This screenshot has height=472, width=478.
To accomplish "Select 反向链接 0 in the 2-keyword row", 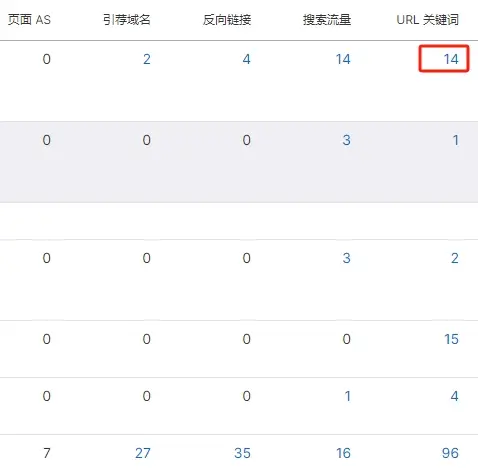I will coord(247,258).
